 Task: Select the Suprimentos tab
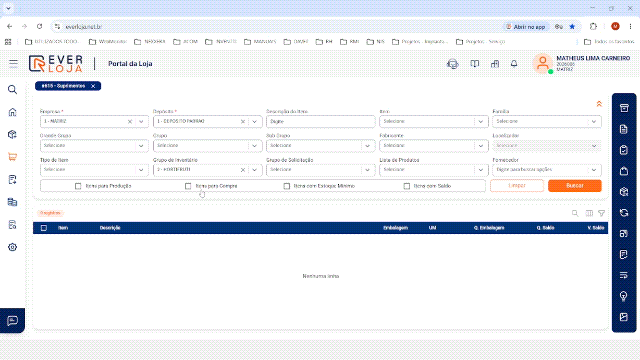63,86
